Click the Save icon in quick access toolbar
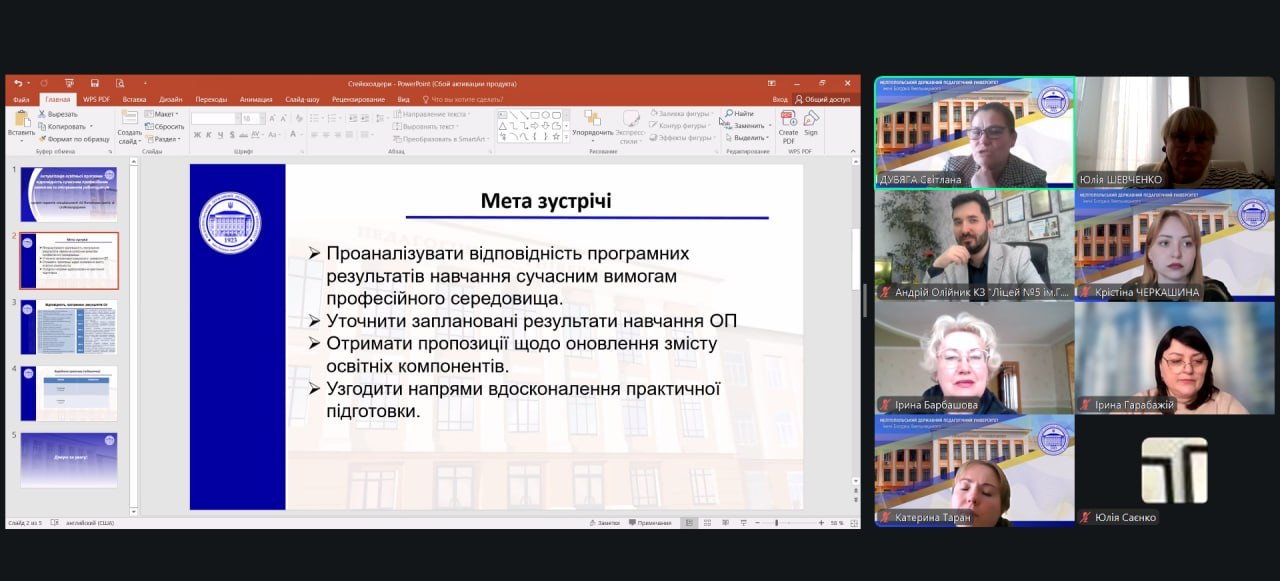The height and width of the screenshot is (581, 1280). (95, 83)
